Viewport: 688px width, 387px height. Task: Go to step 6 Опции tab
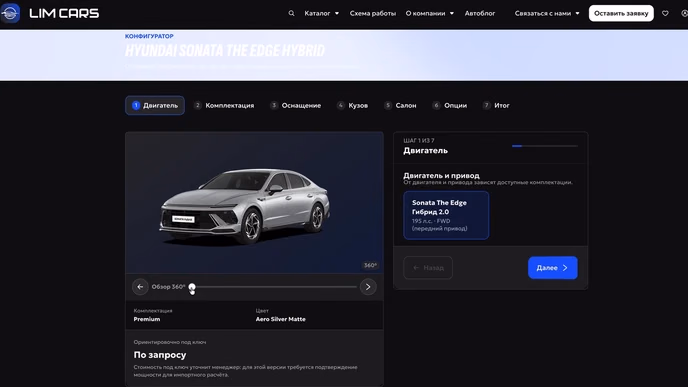click(450, 105)
